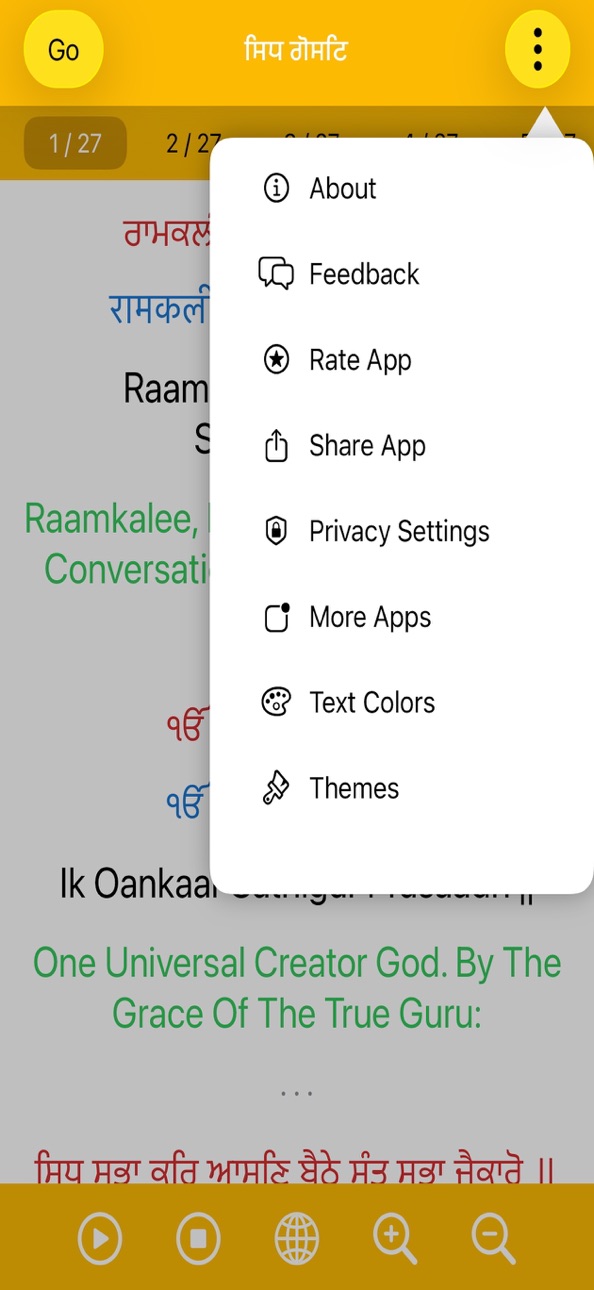
Task: Select the 1 / 27 page tab
Action: click(76, 143)
